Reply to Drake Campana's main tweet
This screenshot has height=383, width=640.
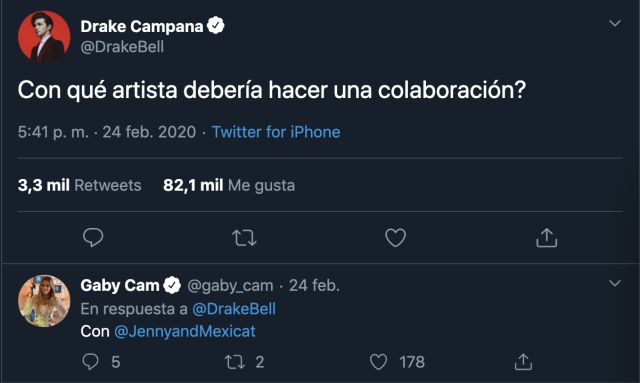point(93,238)
